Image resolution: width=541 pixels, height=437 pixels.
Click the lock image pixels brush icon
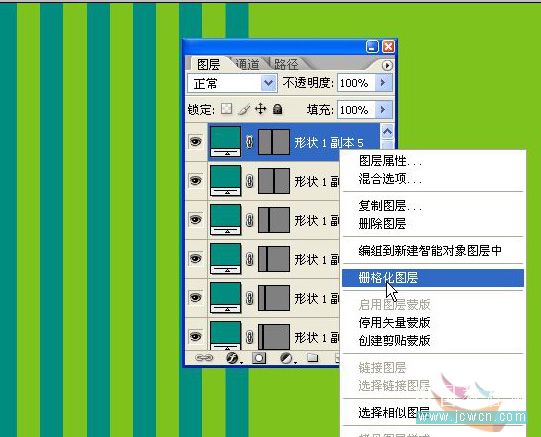click(244, 110)
